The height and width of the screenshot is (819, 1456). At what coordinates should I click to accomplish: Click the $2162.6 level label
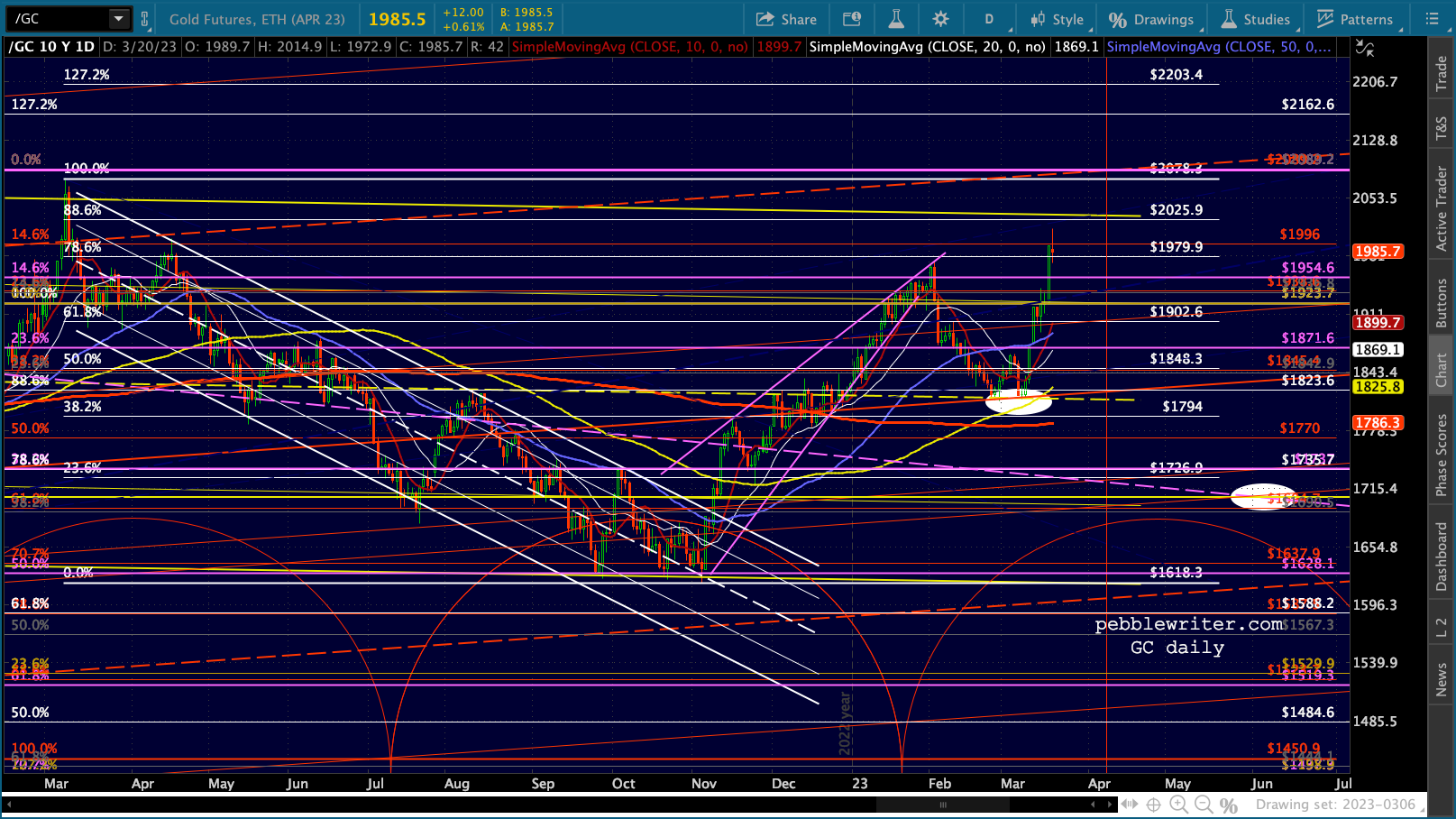point(1307,105)
